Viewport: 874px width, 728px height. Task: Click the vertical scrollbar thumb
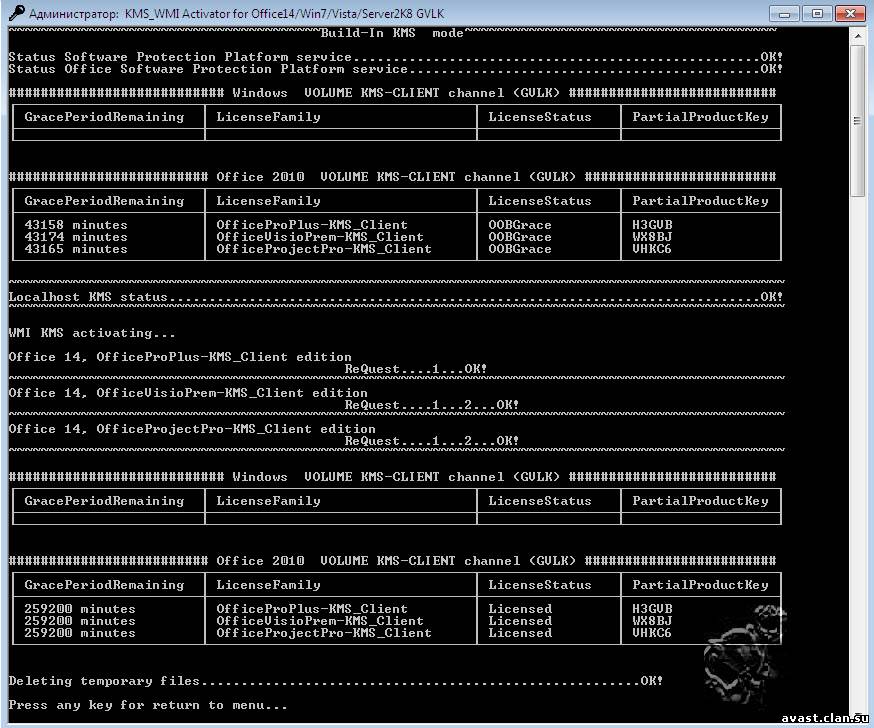tap(857, 120)
